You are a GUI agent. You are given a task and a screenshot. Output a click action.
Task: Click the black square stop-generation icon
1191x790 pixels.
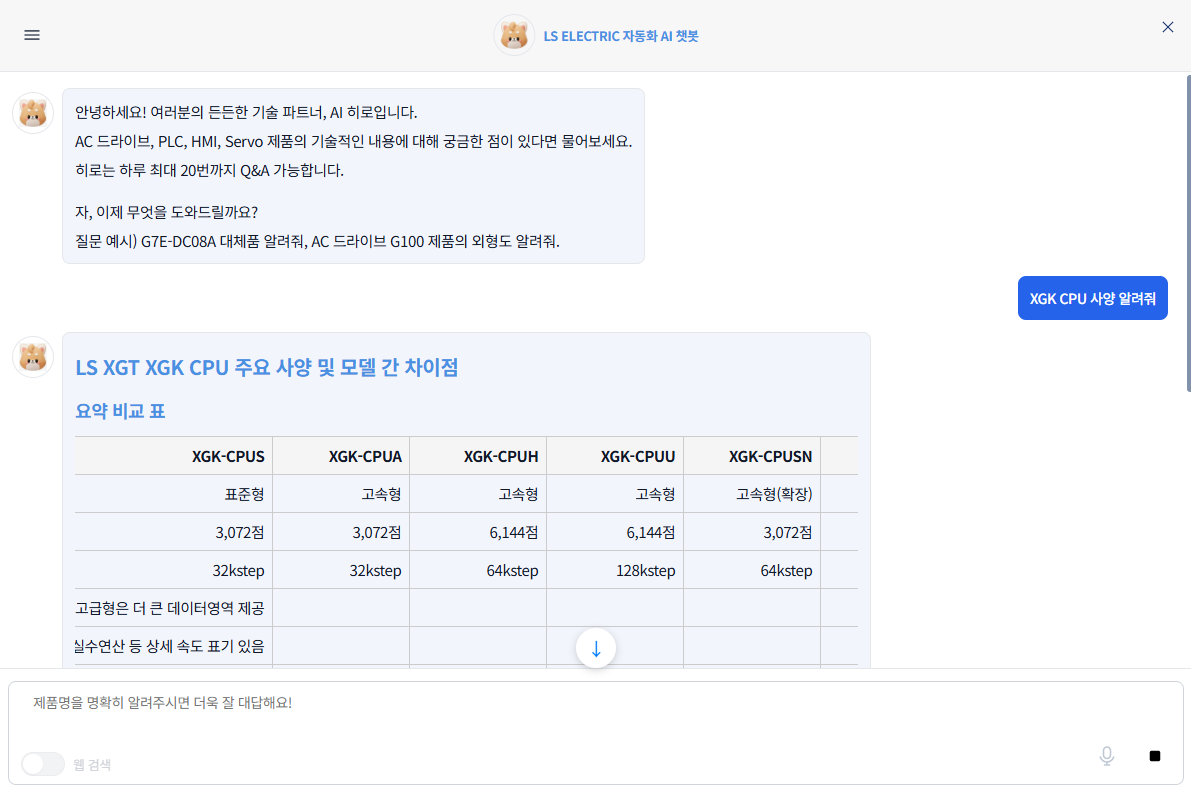pos(1154,756)
